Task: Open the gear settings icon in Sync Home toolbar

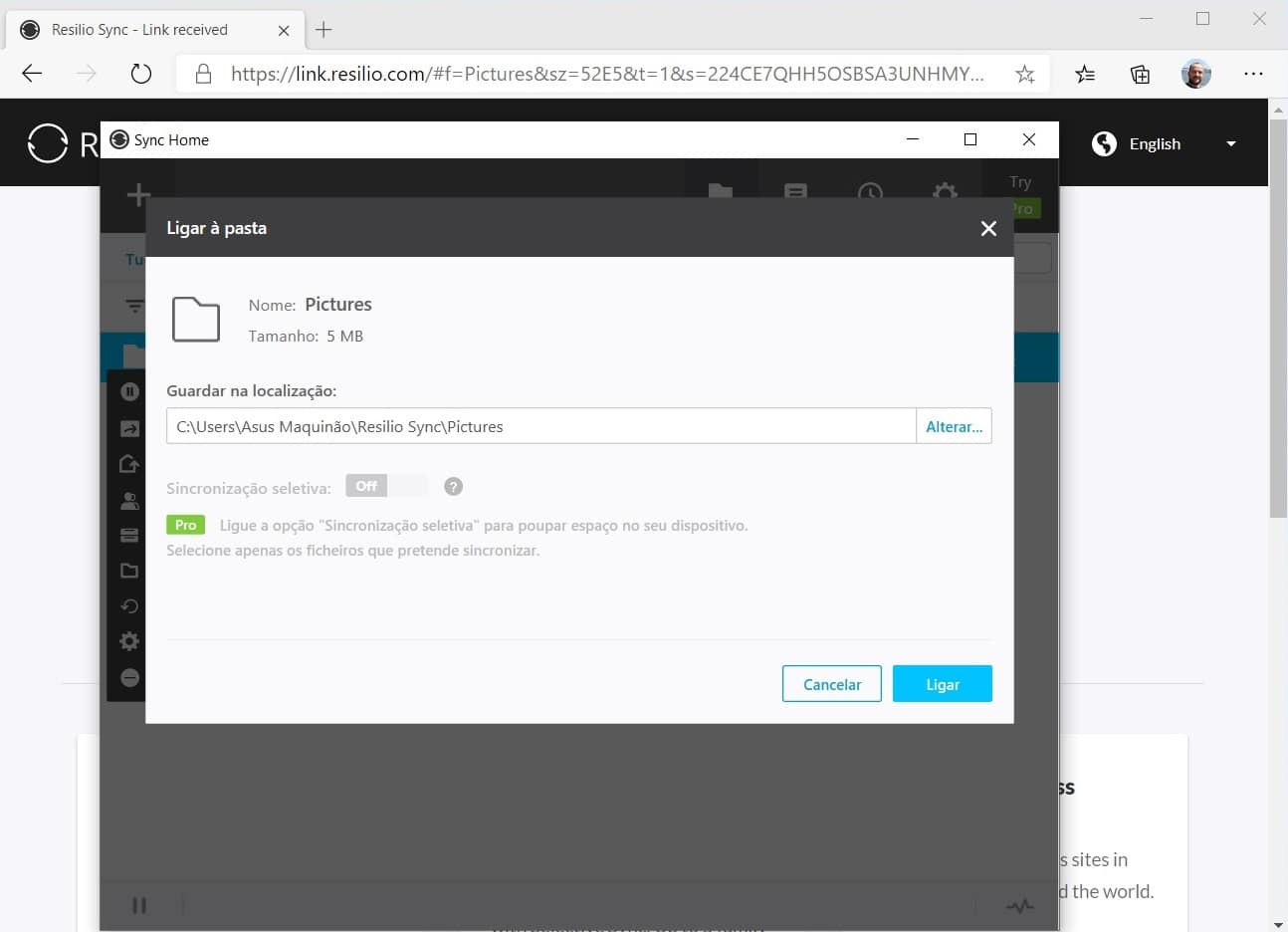Action: (945, 191)
